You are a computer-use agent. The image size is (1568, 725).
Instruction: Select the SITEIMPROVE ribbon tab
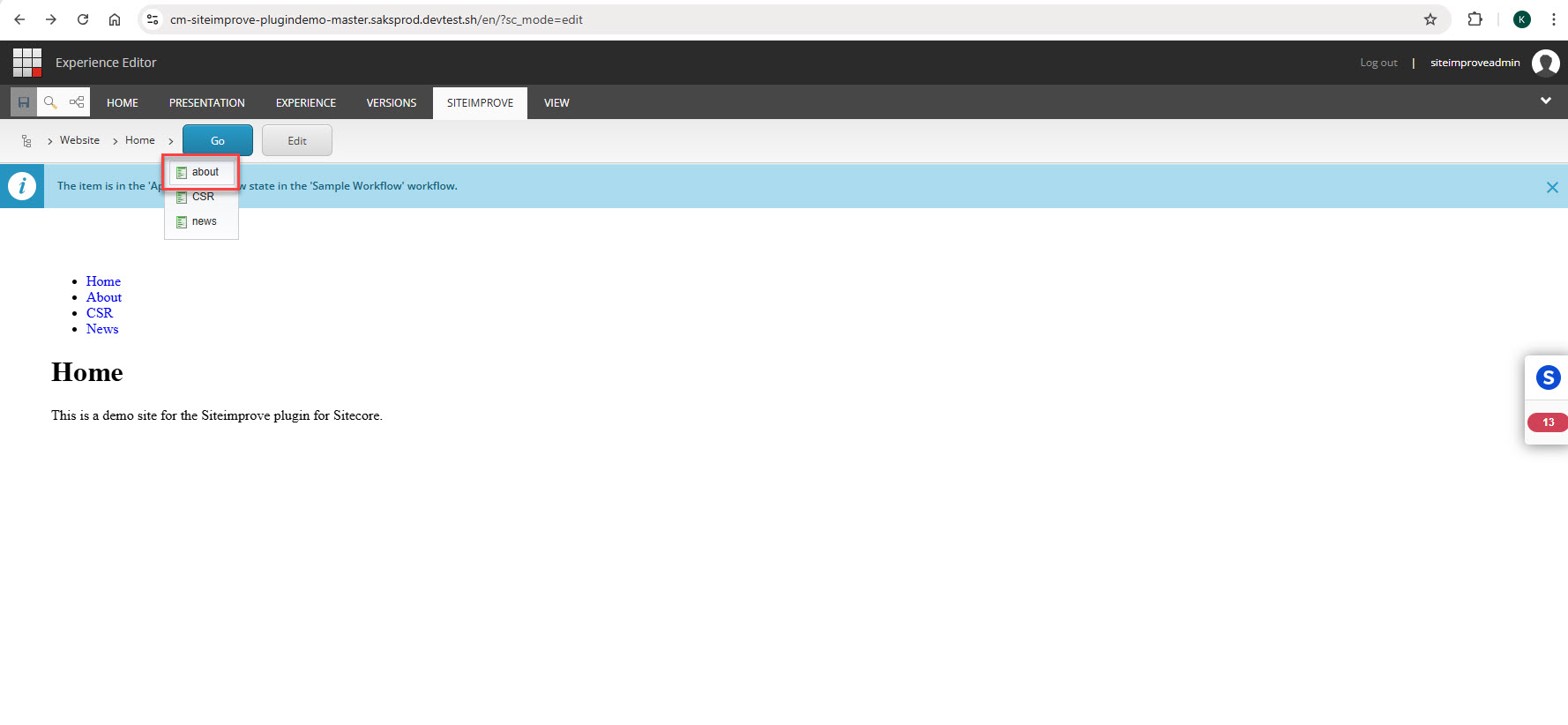coord(480,103)
